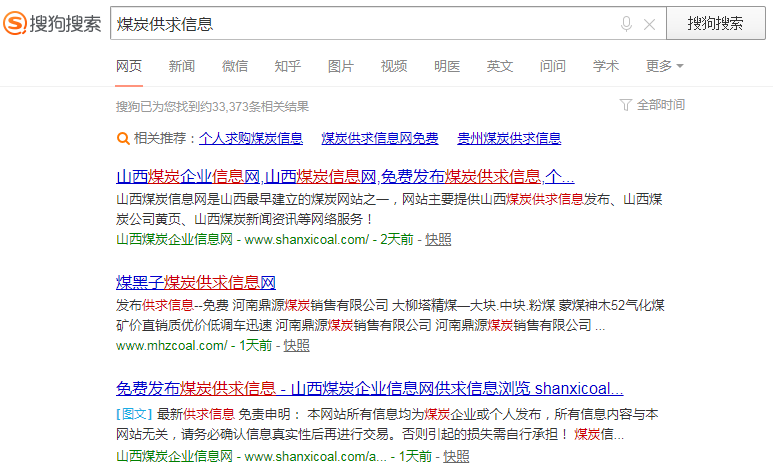
Task: Click related suggestion 个人求购煤炭信息
Action: [x=251, y=138]
